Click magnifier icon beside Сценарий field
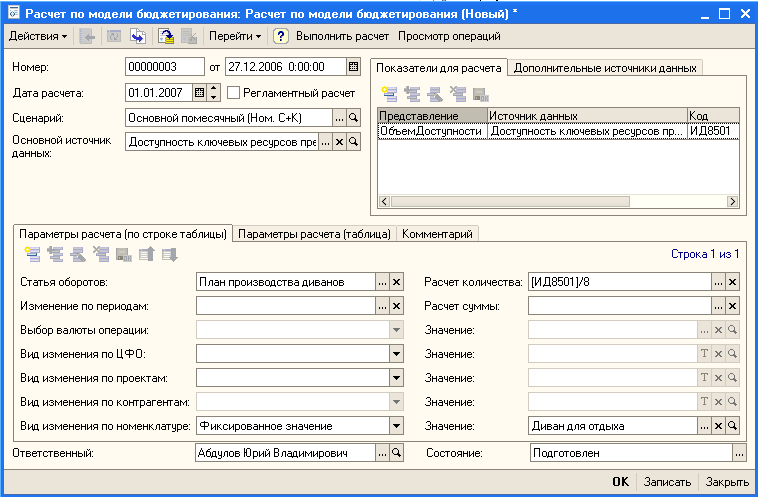758x497 pixels. coord(353,118)
